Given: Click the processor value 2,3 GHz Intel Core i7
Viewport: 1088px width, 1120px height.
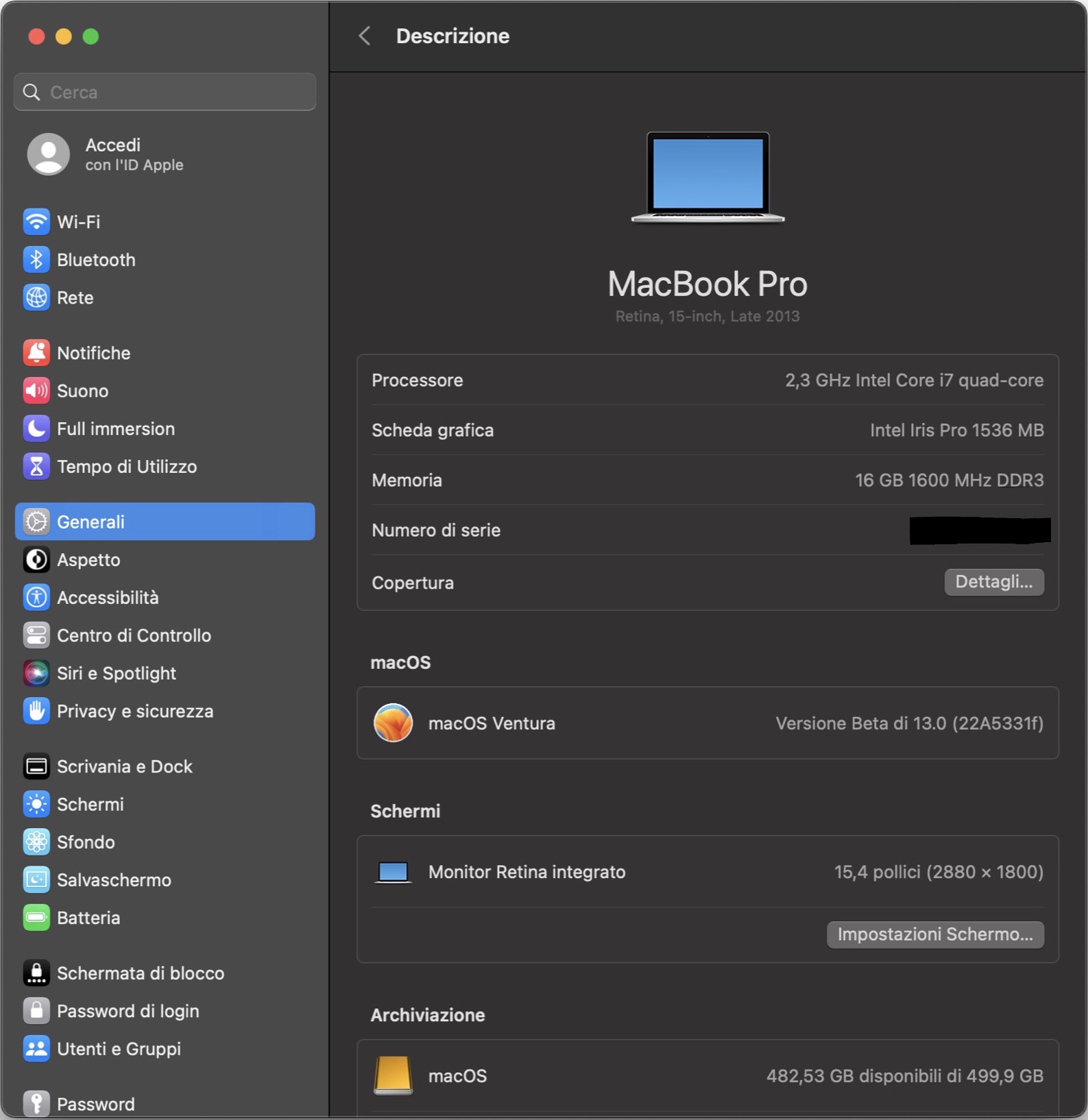Looking at the screenshot, I should 914,380.
